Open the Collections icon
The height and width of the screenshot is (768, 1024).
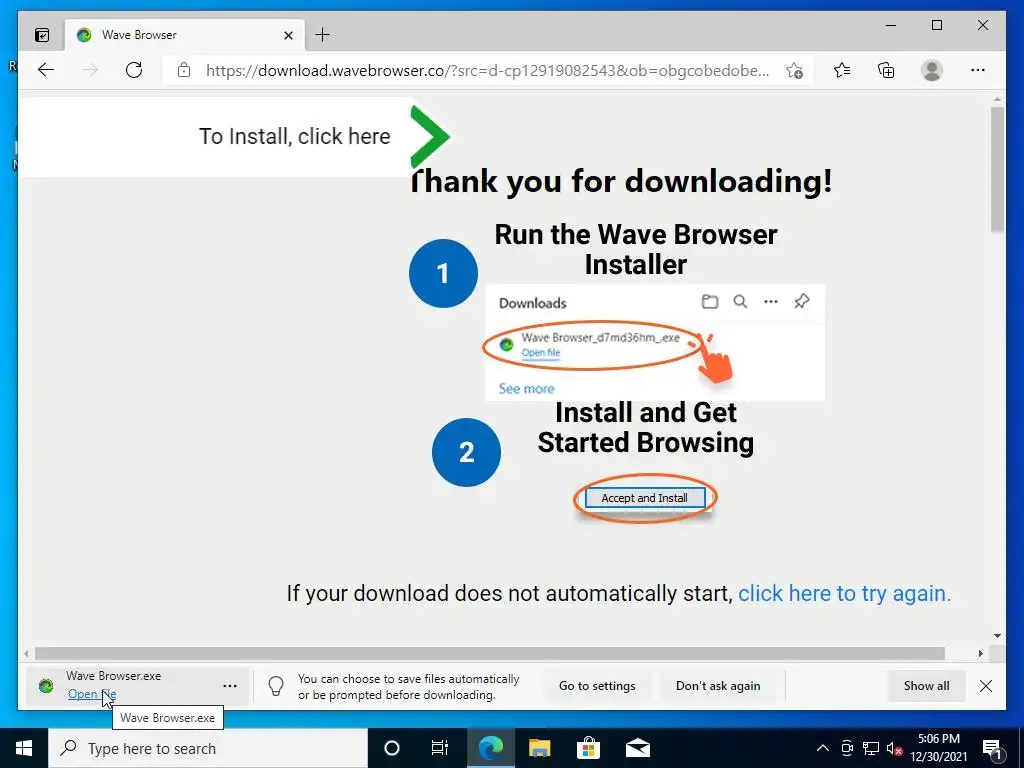click(x=886, y=70)
